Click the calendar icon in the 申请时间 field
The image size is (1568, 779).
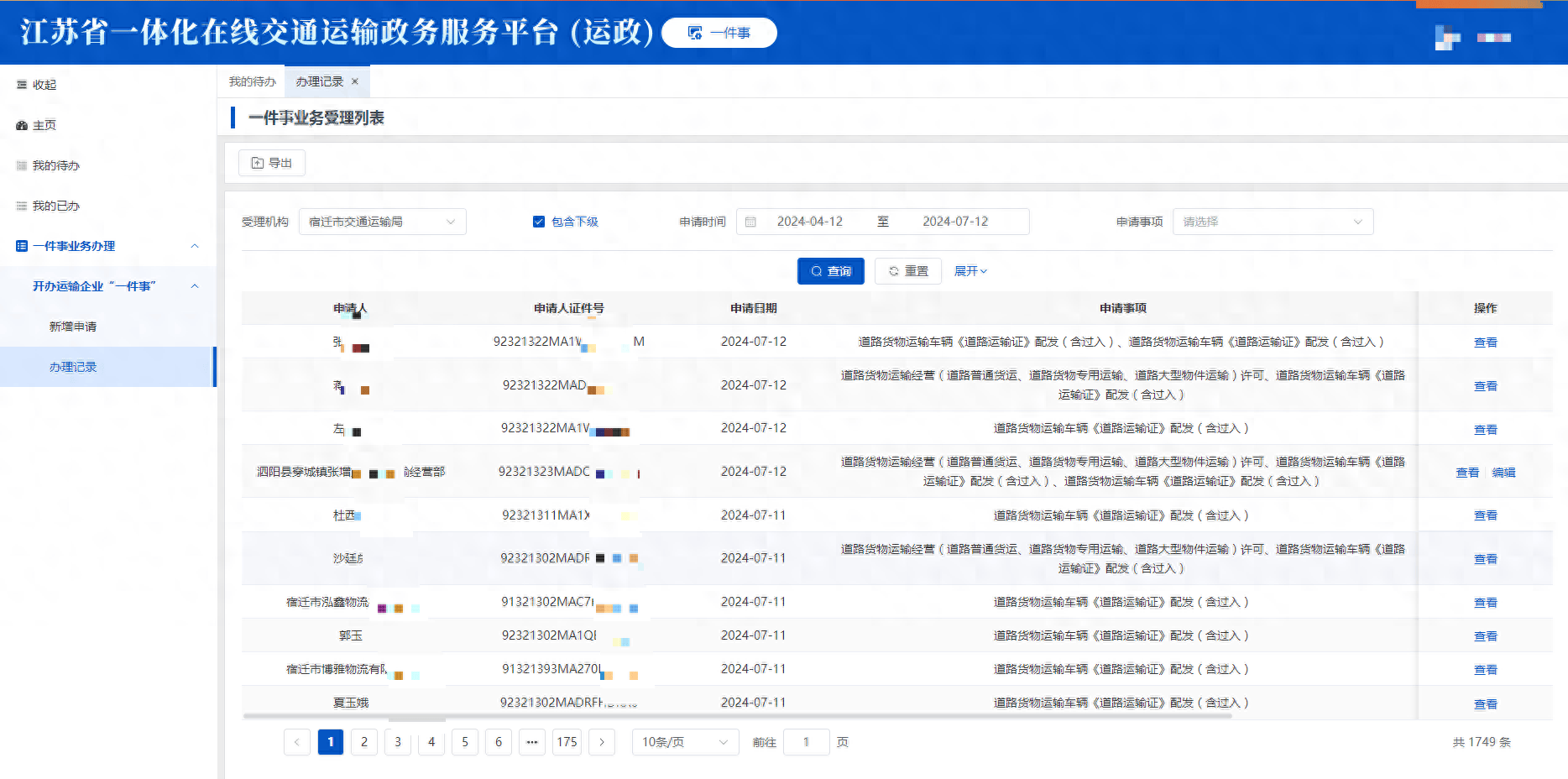[750, 221]
